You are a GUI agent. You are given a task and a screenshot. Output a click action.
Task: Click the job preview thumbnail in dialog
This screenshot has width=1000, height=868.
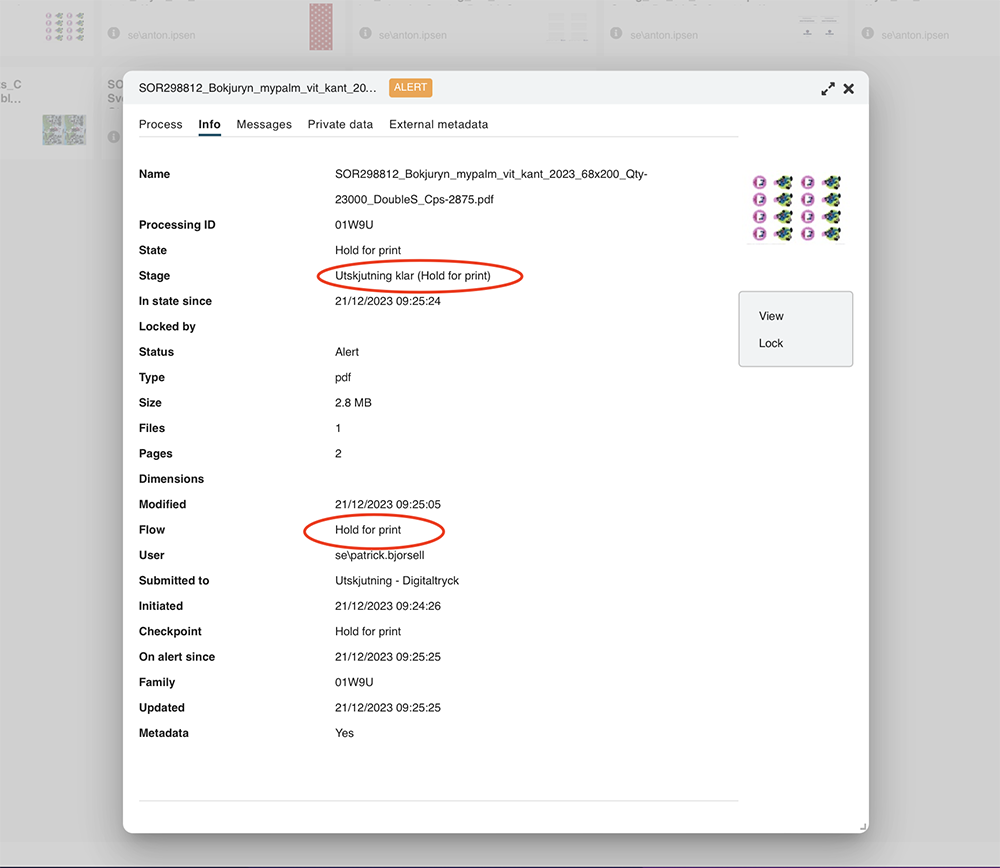796,208
